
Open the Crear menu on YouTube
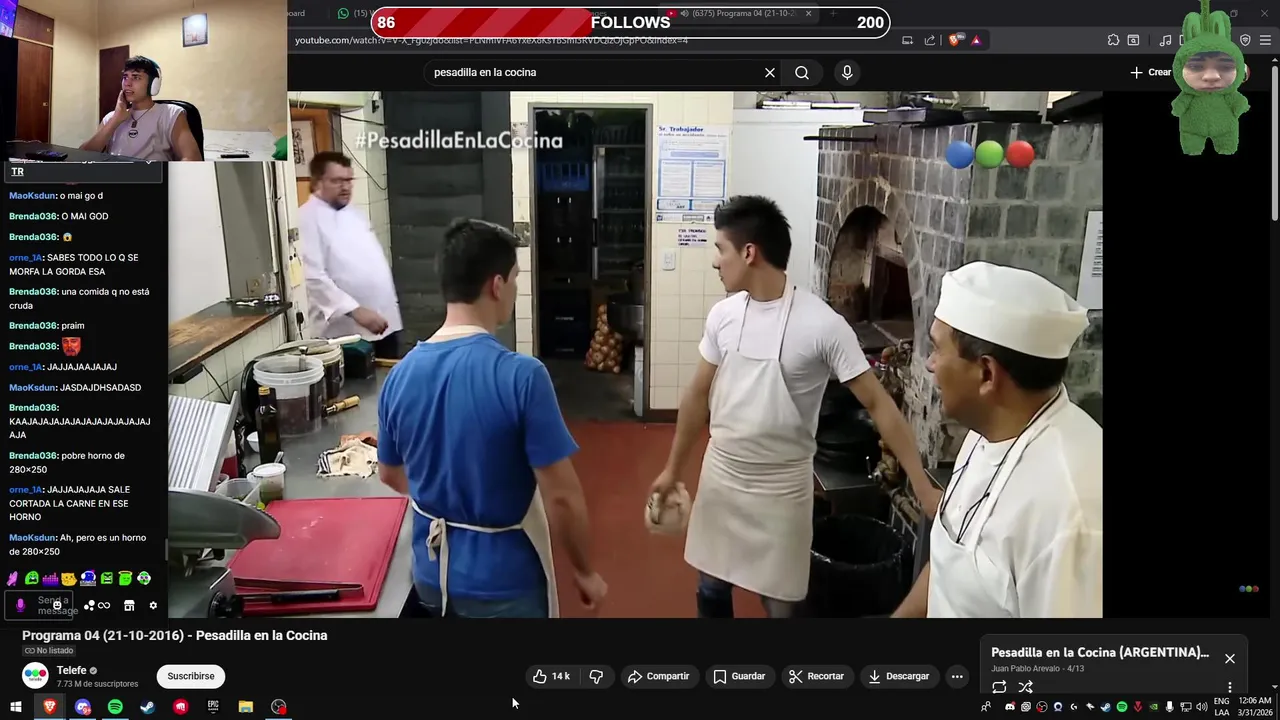1151,72
